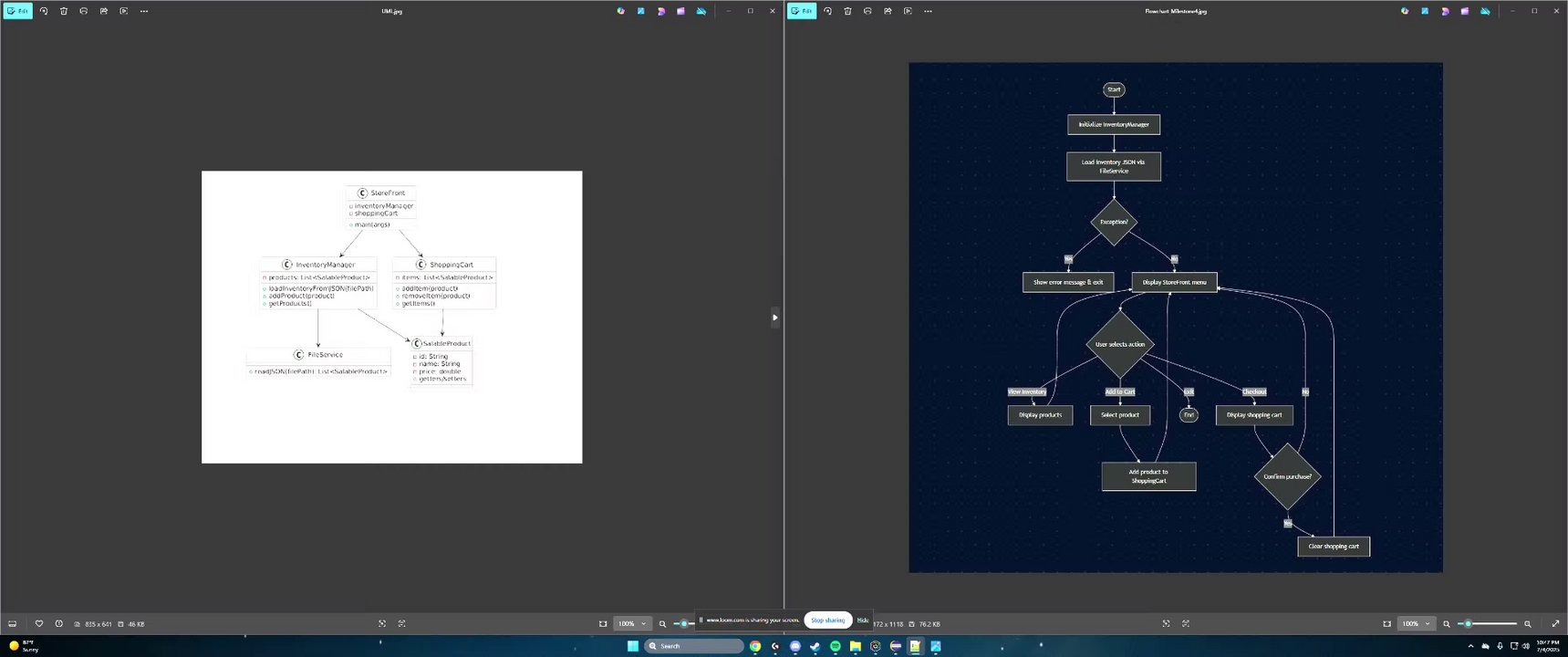Open the 100% zoom dropdown in UML.jpg window

[632, 624]
